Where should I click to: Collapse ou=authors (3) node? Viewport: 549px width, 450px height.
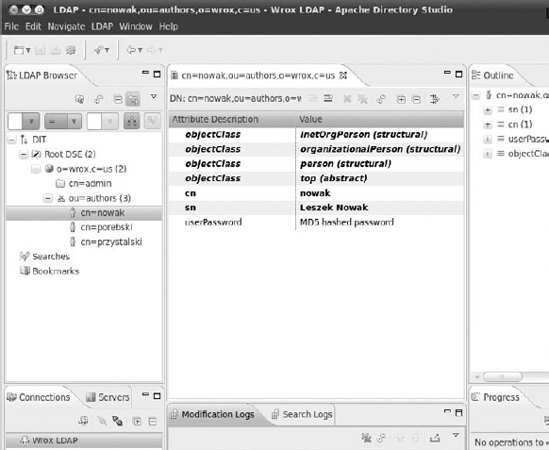tap(48, 199)
